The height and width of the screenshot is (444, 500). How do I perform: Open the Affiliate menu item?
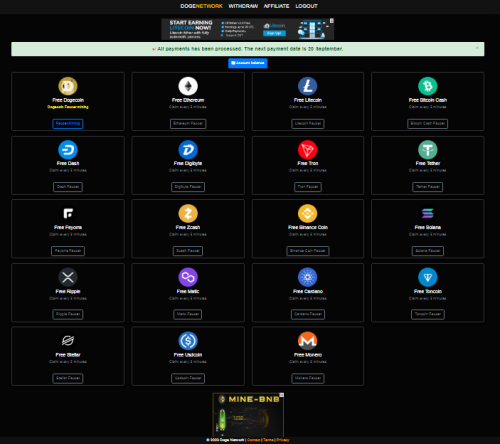tap(277, 6)
